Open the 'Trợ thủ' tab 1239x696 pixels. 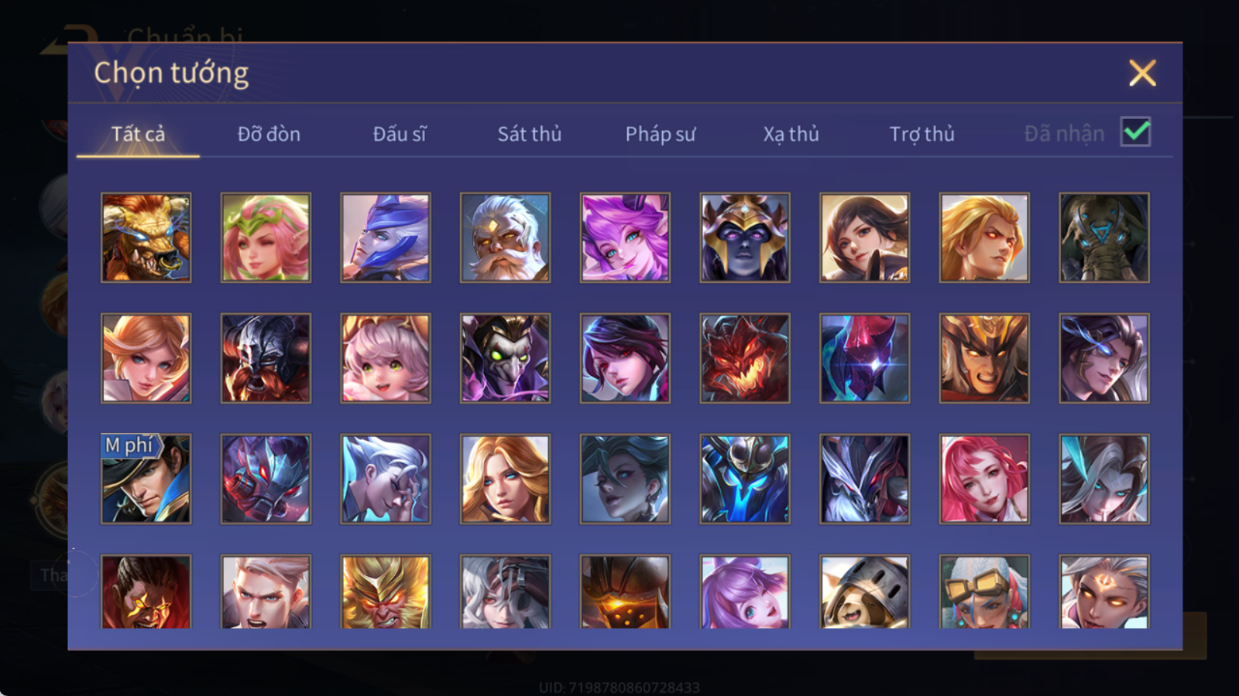tap(922, 134)
